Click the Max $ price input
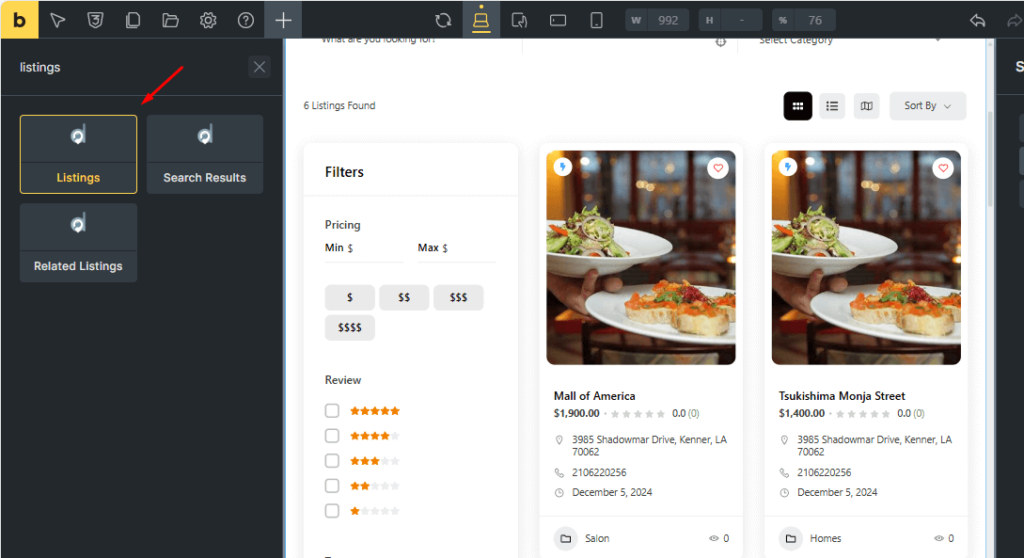 pos(456,249)
